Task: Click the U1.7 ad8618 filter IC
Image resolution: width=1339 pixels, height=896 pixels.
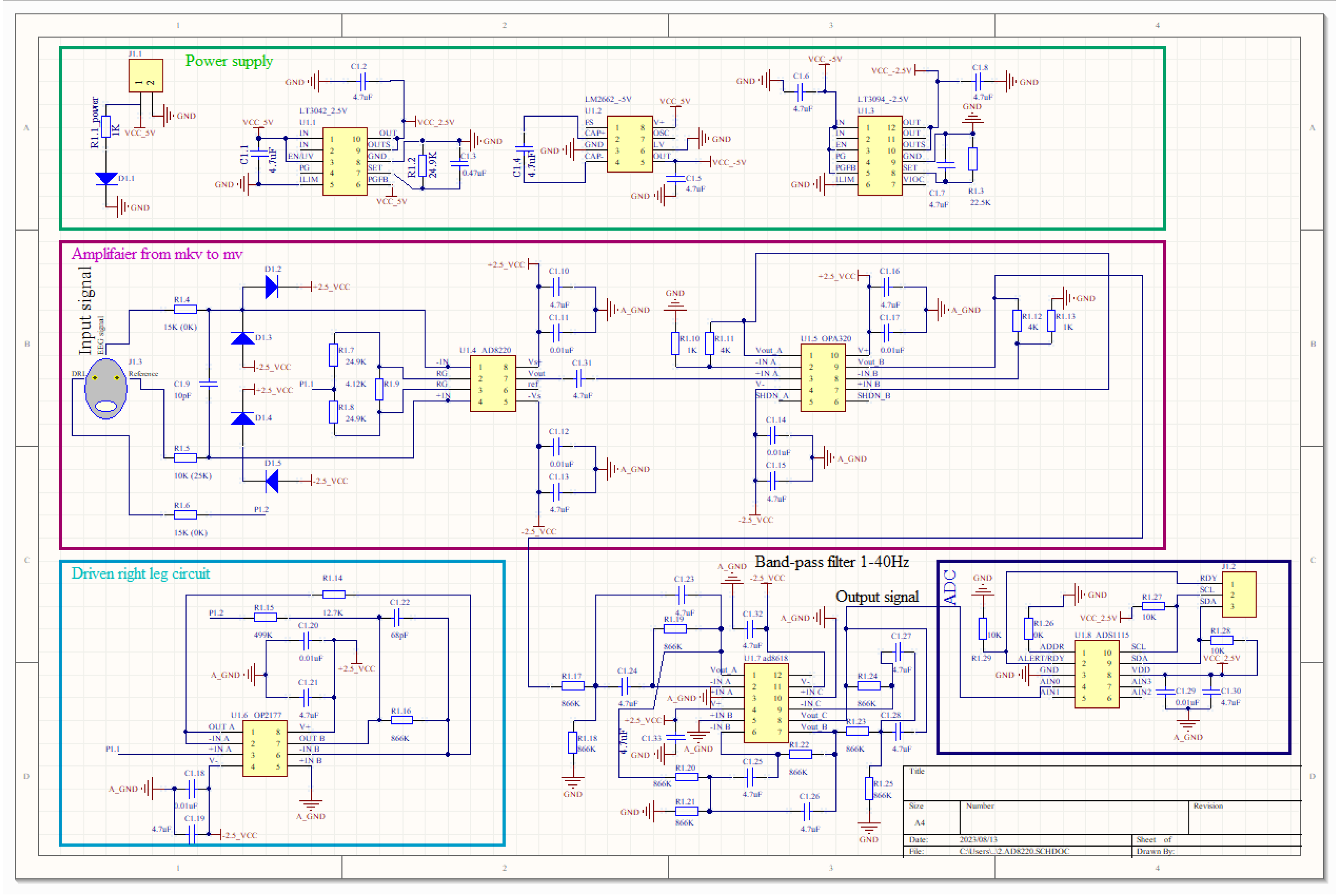Action: click(x=767, y=703)
